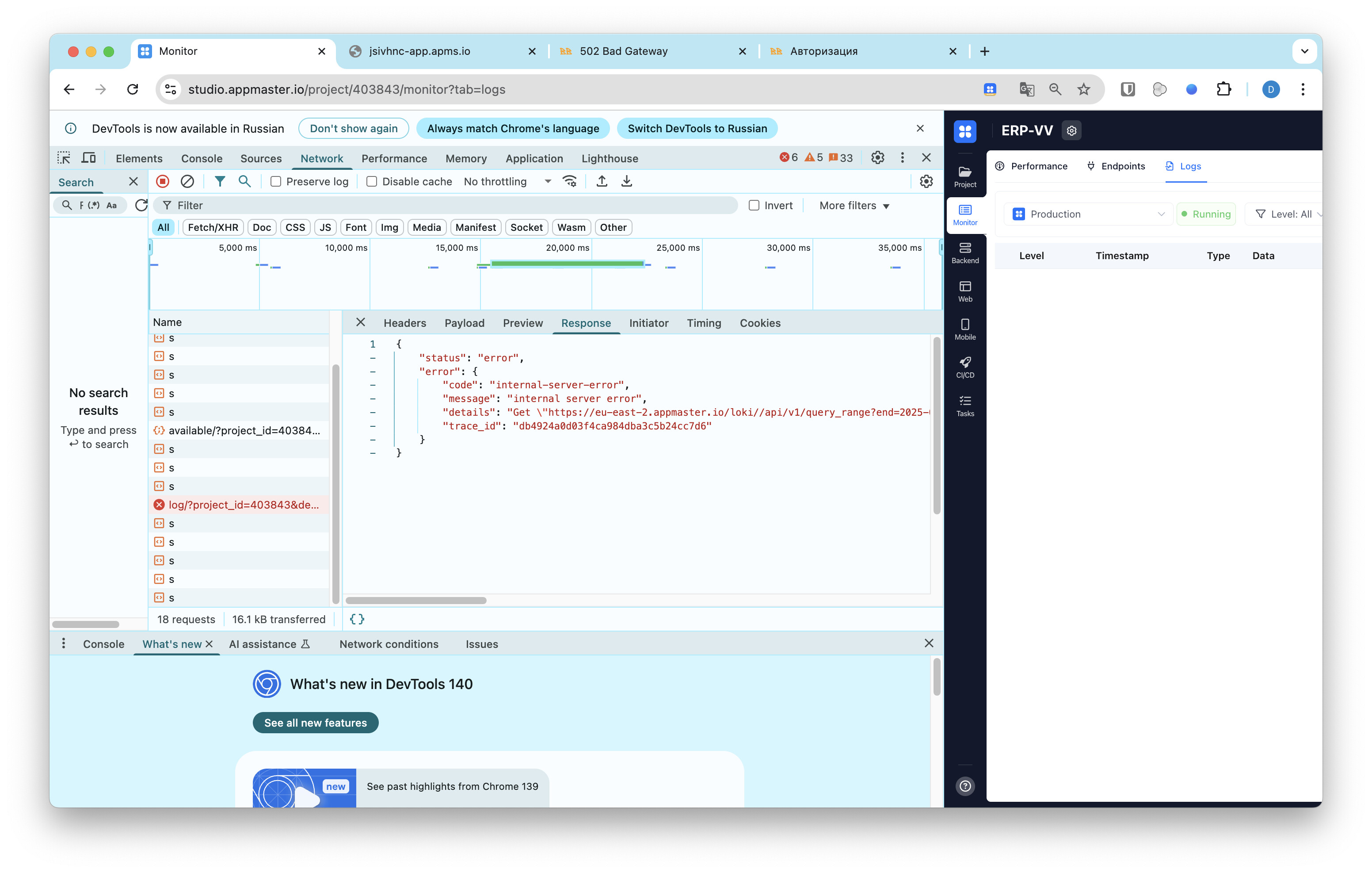1372x873 pixels.
Task: Pretty print the response with braces icon
Action: click(x=357, y=619)
